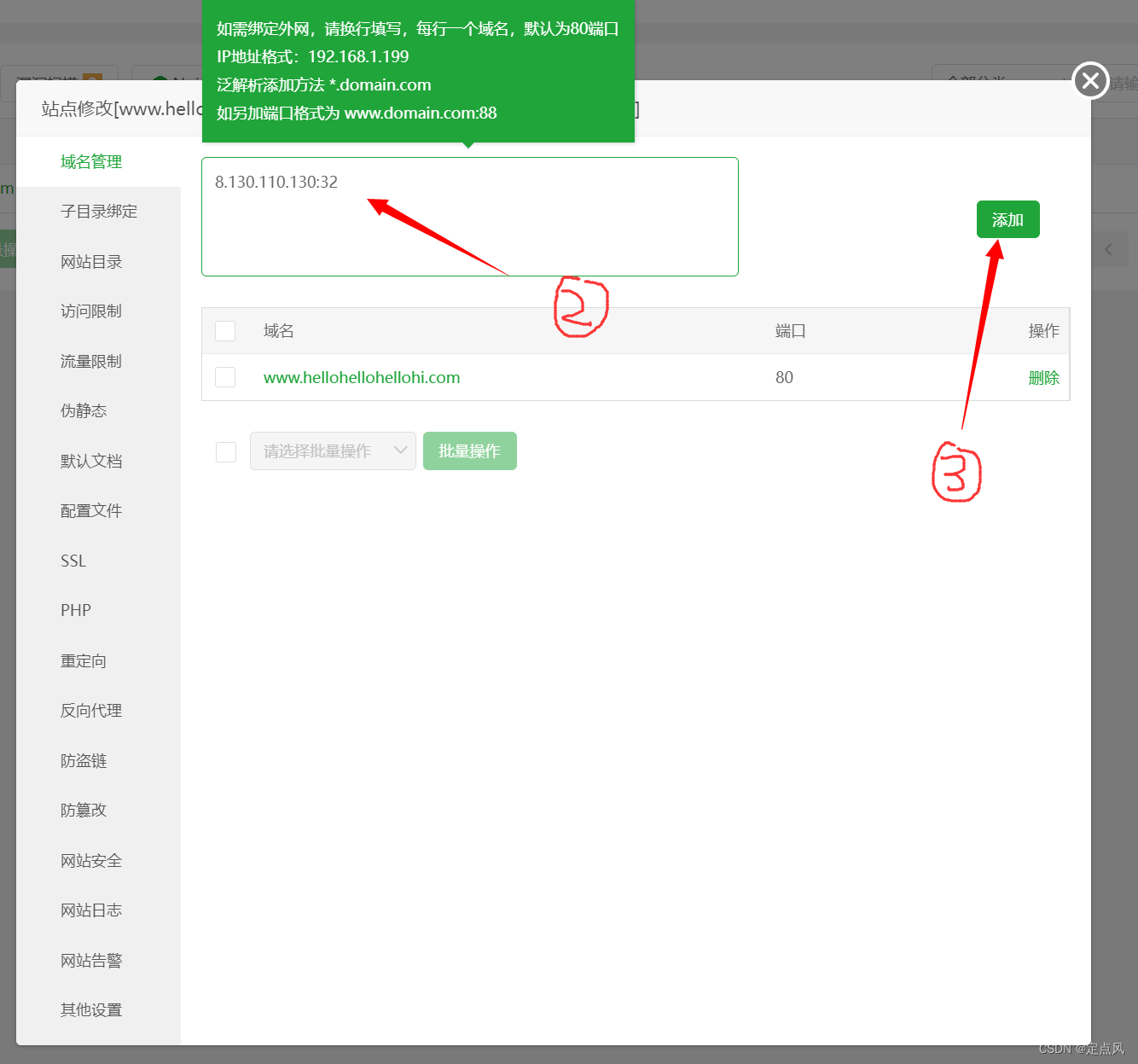Open the 默认文档 tab
1138x1064 pixels.
91,462
